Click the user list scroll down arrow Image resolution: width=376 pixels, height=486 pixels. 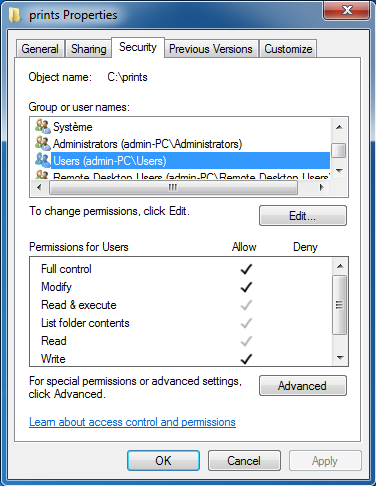tap(339, 171)
